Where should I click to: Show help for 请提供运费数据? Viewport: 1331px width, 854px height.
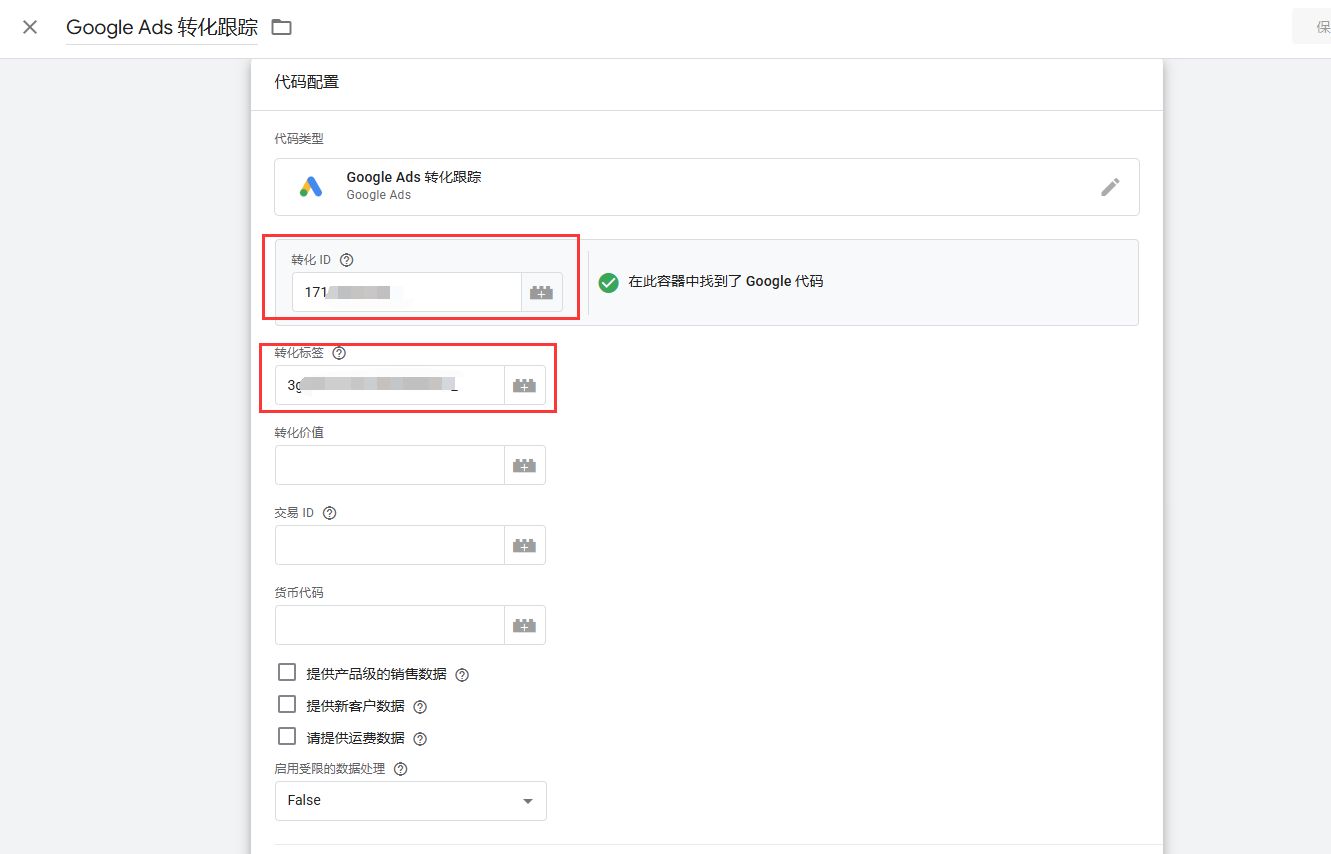[x=420, y=739]
